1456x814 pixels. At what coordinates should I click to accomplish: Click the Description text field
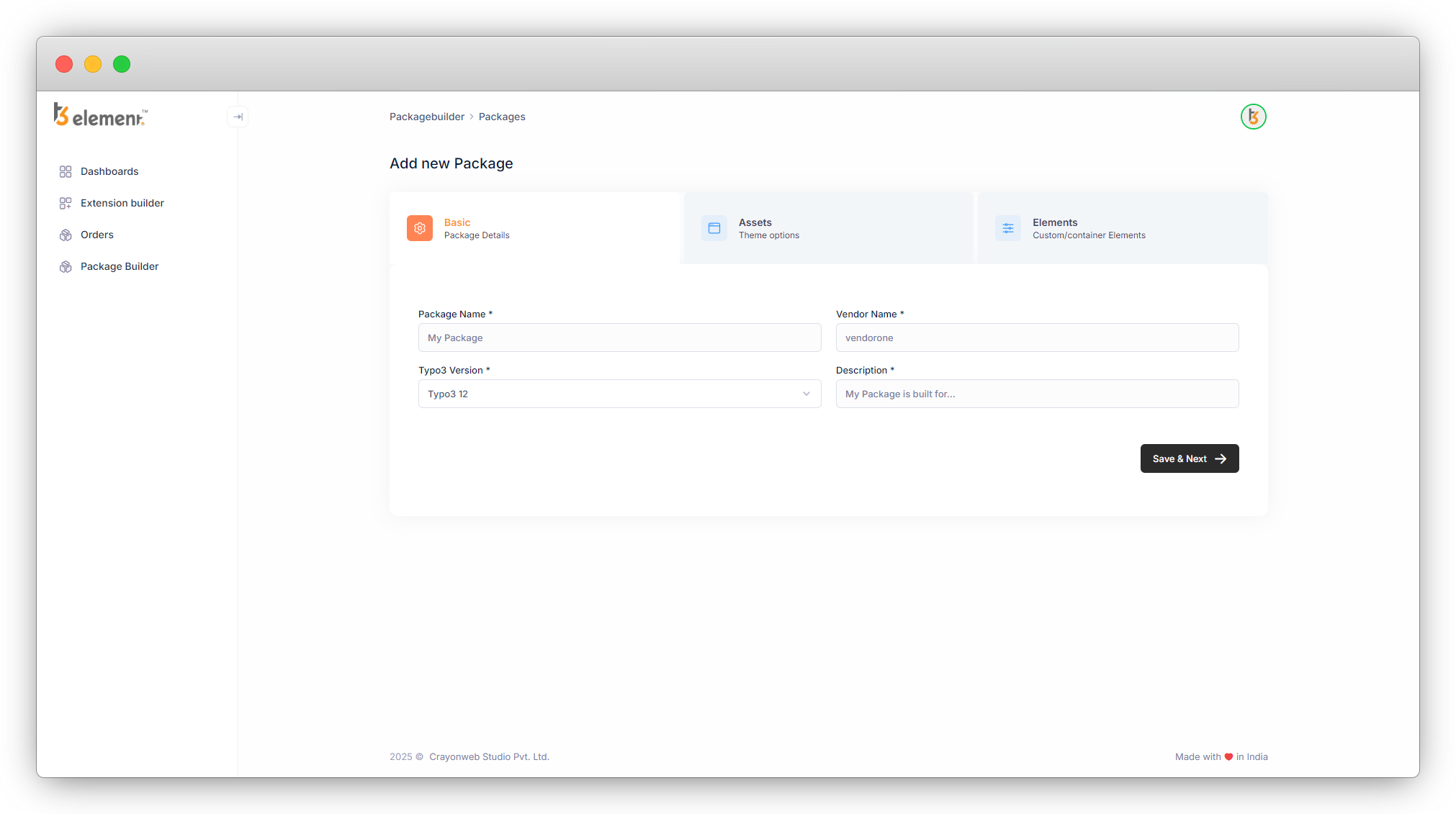coord(1037,394)
